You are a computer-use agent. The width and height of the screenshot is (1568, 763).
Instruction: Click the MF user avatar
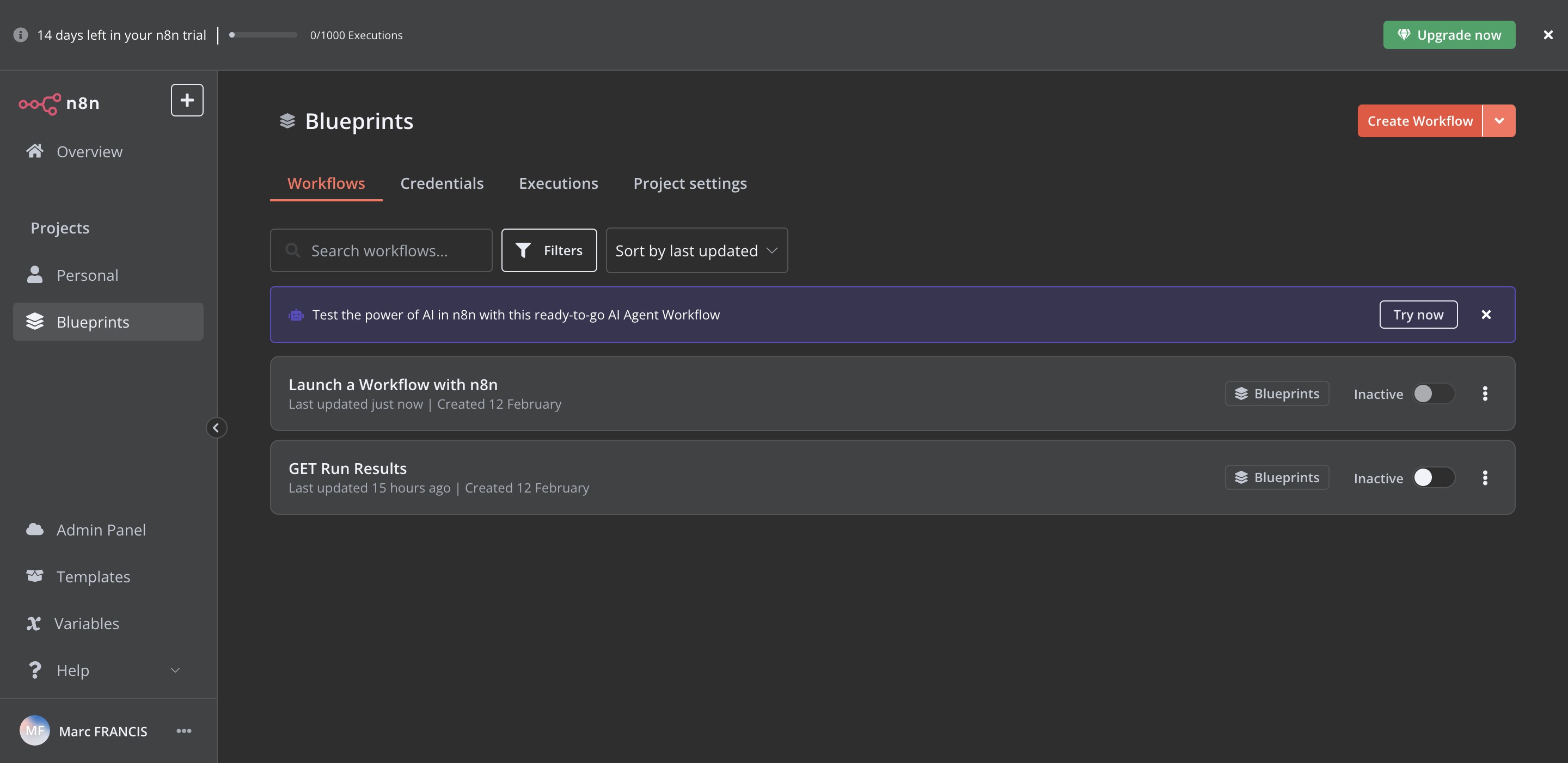point(35,730)
